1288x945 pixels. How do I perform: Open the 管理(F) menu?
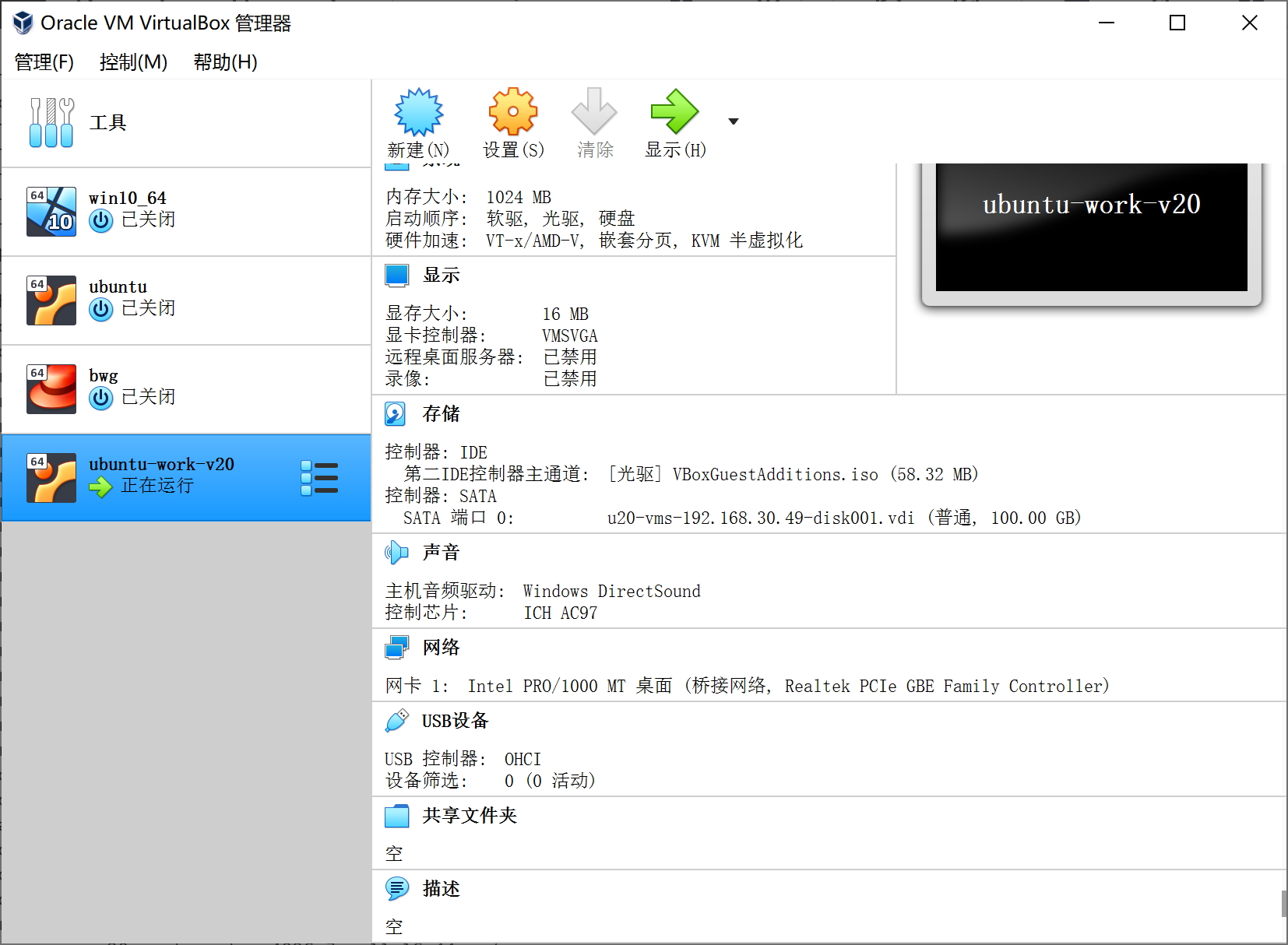[43, 62]
